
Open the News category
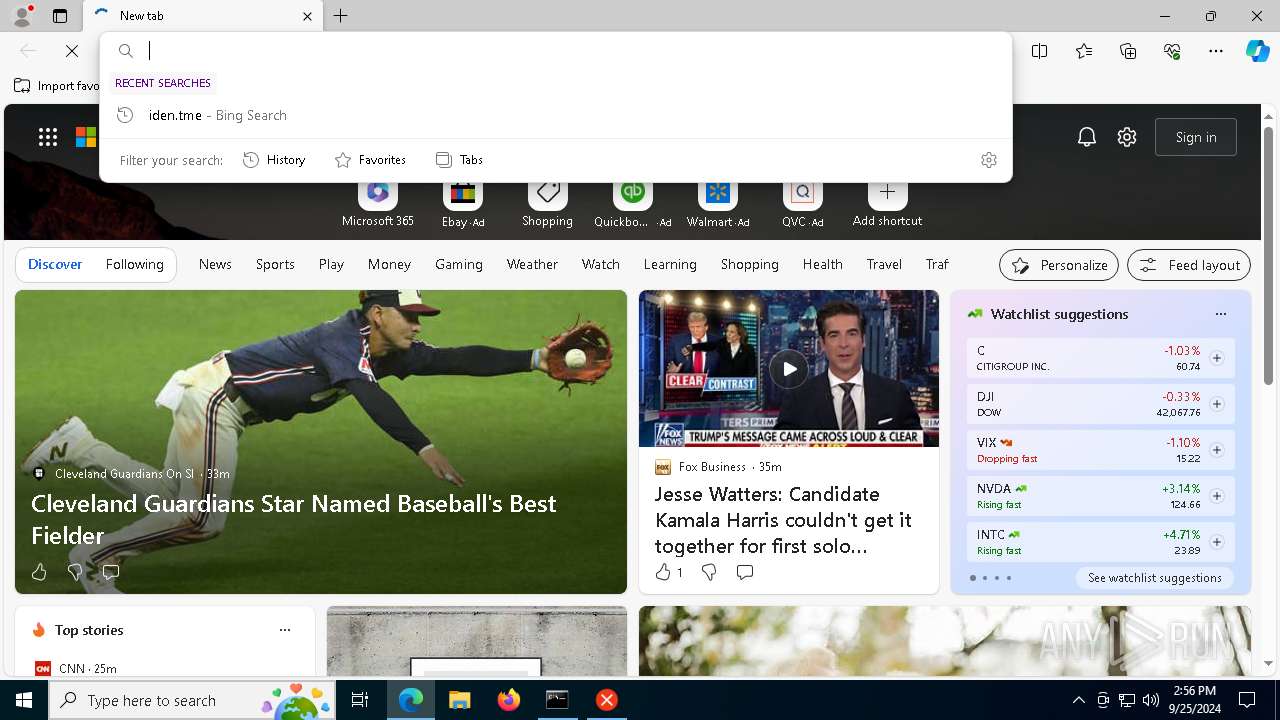[215, 265]
